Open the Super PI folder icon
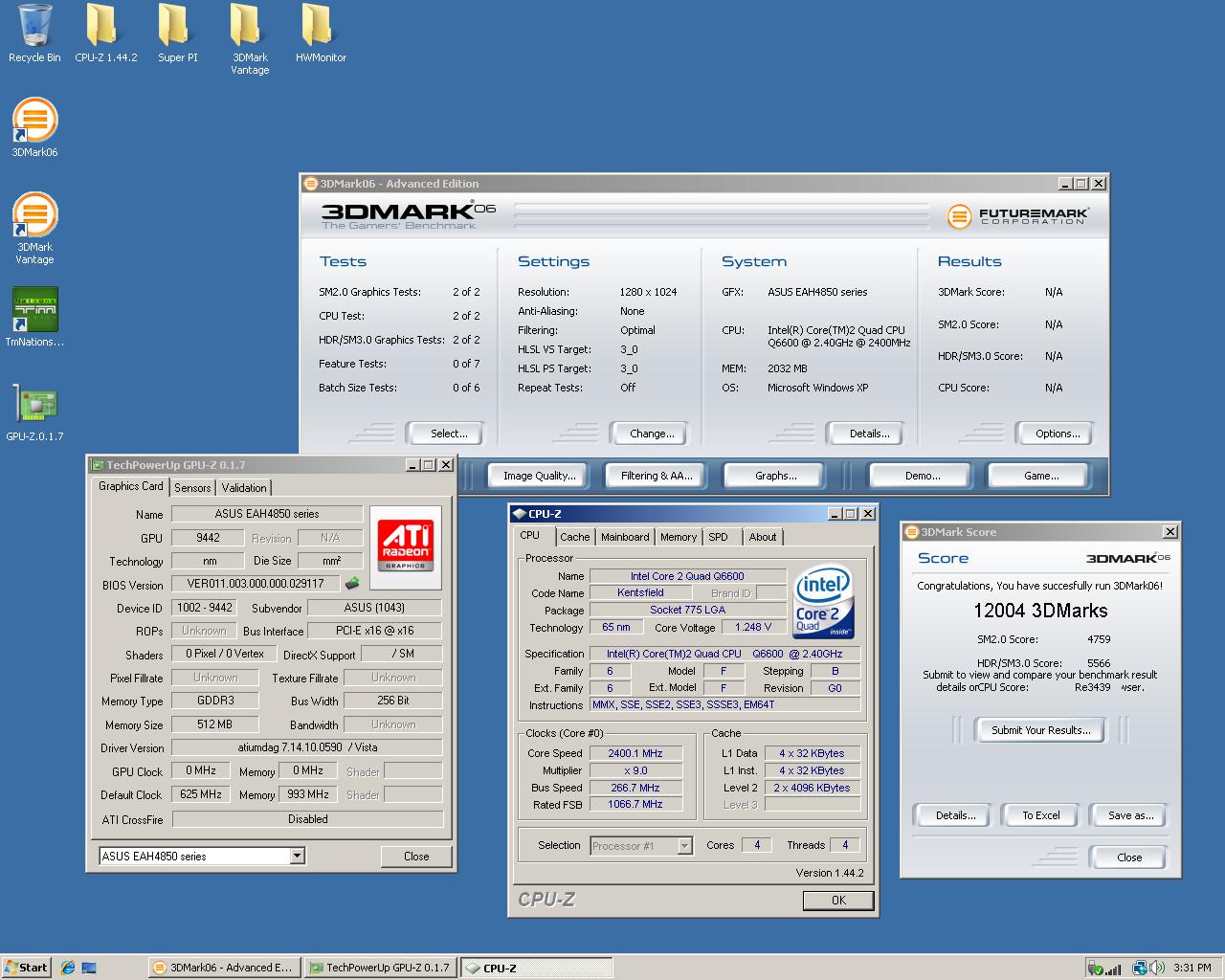Viewport: 1225px width, 980px height. point(177,33)
